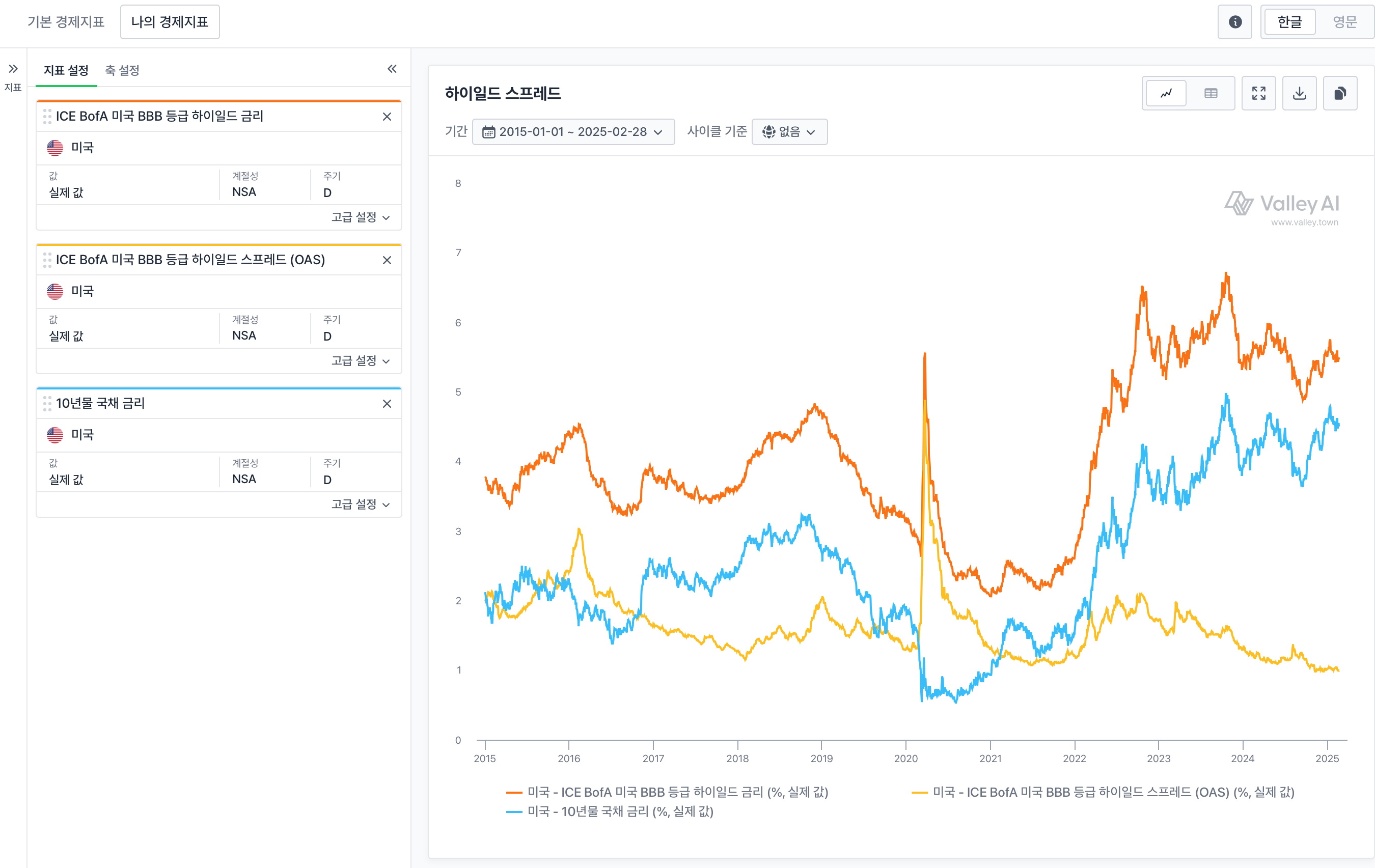Screen dimensions: 1375x868
Task: Copy the chart using copy icon
Action: coord(1340,93)
